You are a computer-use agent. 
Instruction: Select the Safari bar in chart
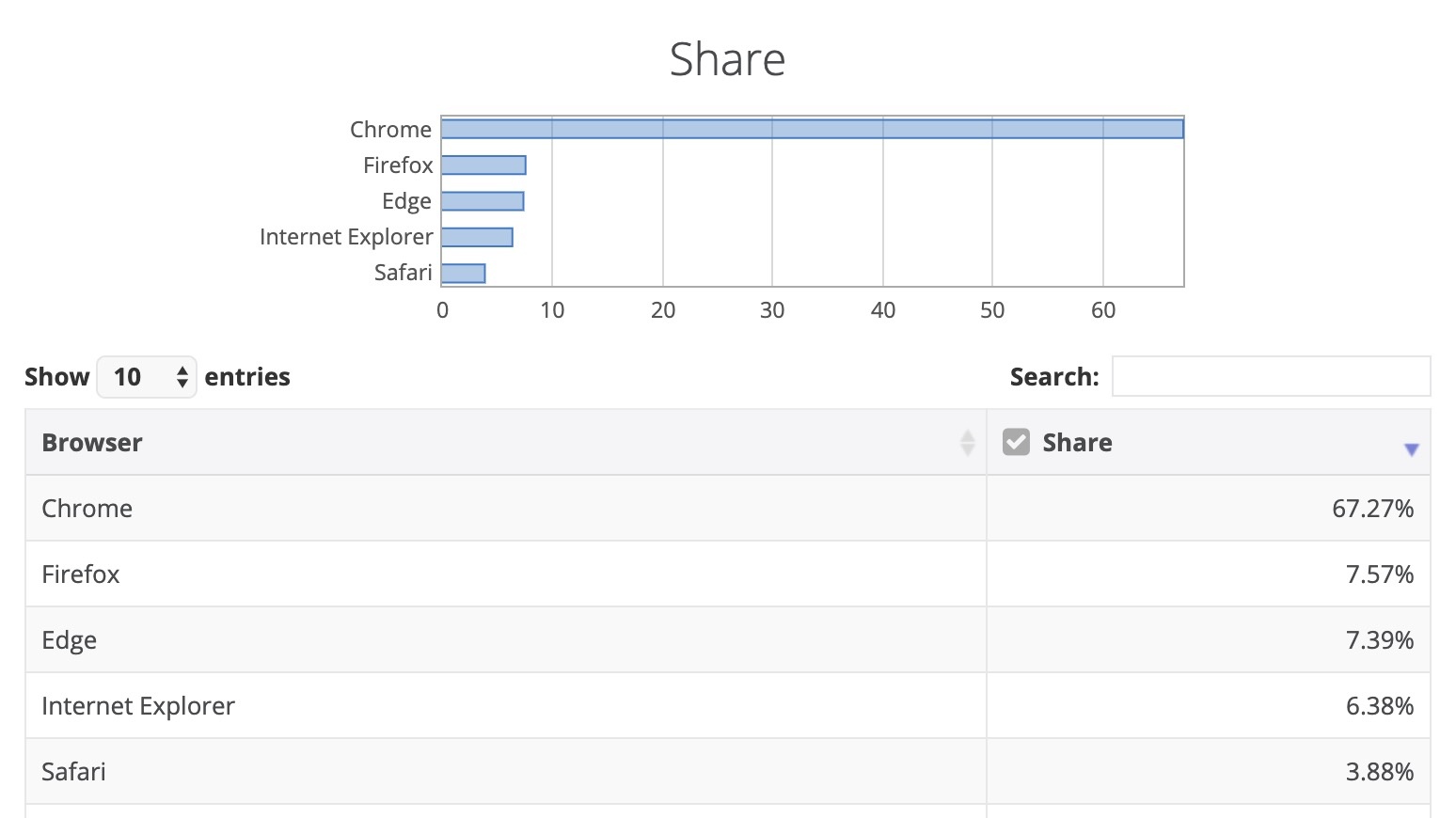click(464, 274)
